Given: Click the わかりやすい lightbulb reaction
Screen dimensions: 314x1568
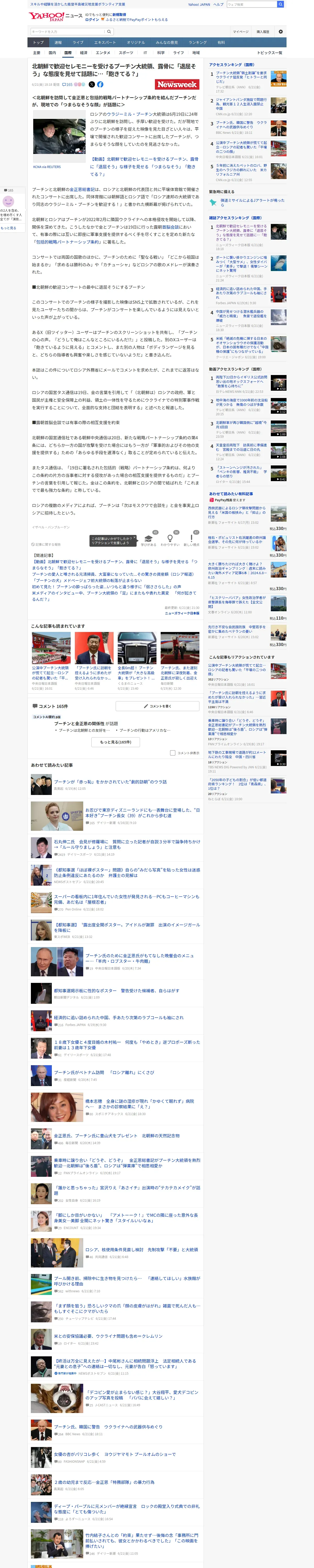Looking at the screenshot, I should [x=170, y=539].
